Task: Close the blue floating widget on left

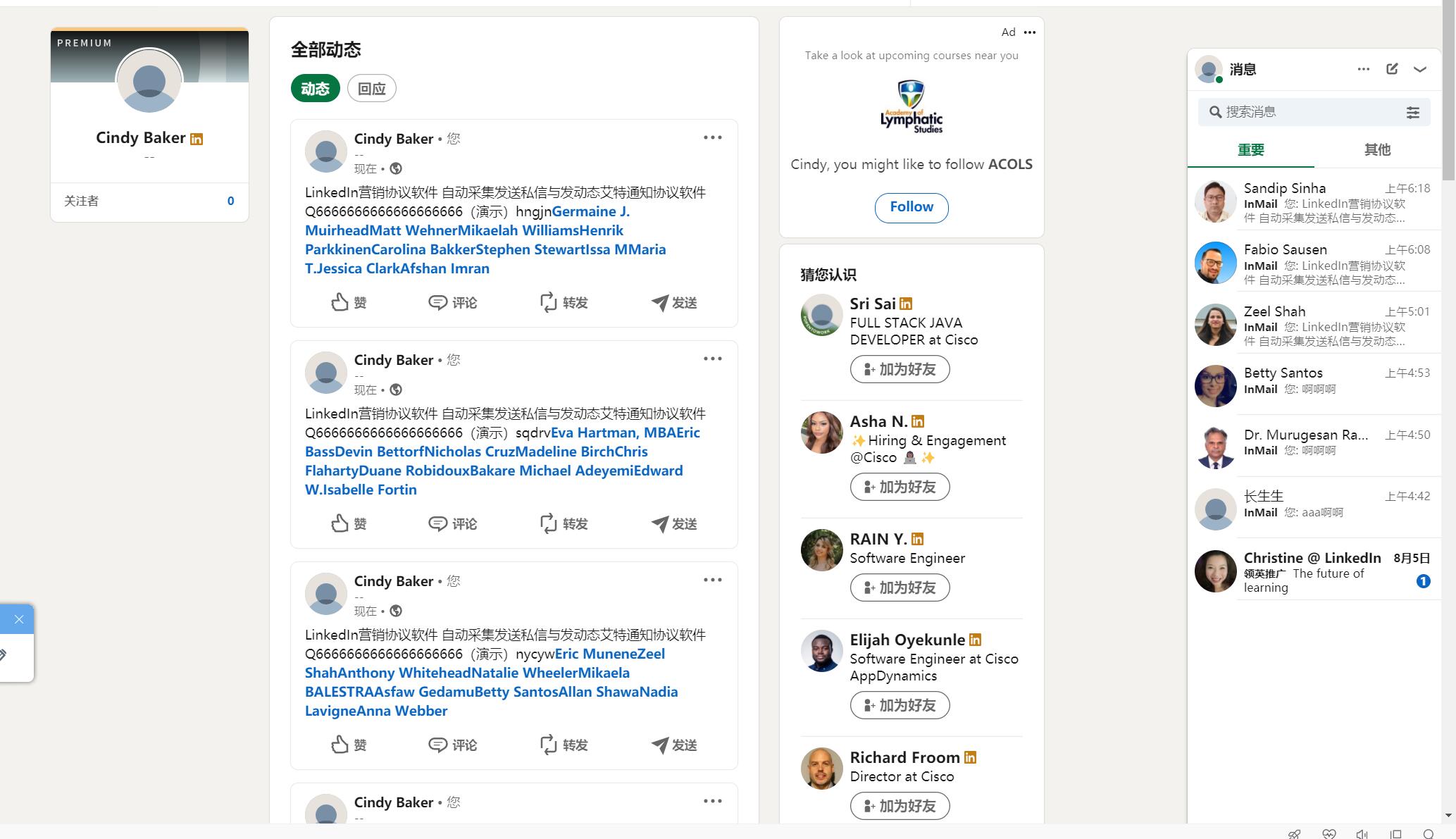Action: tap(19, 620)
